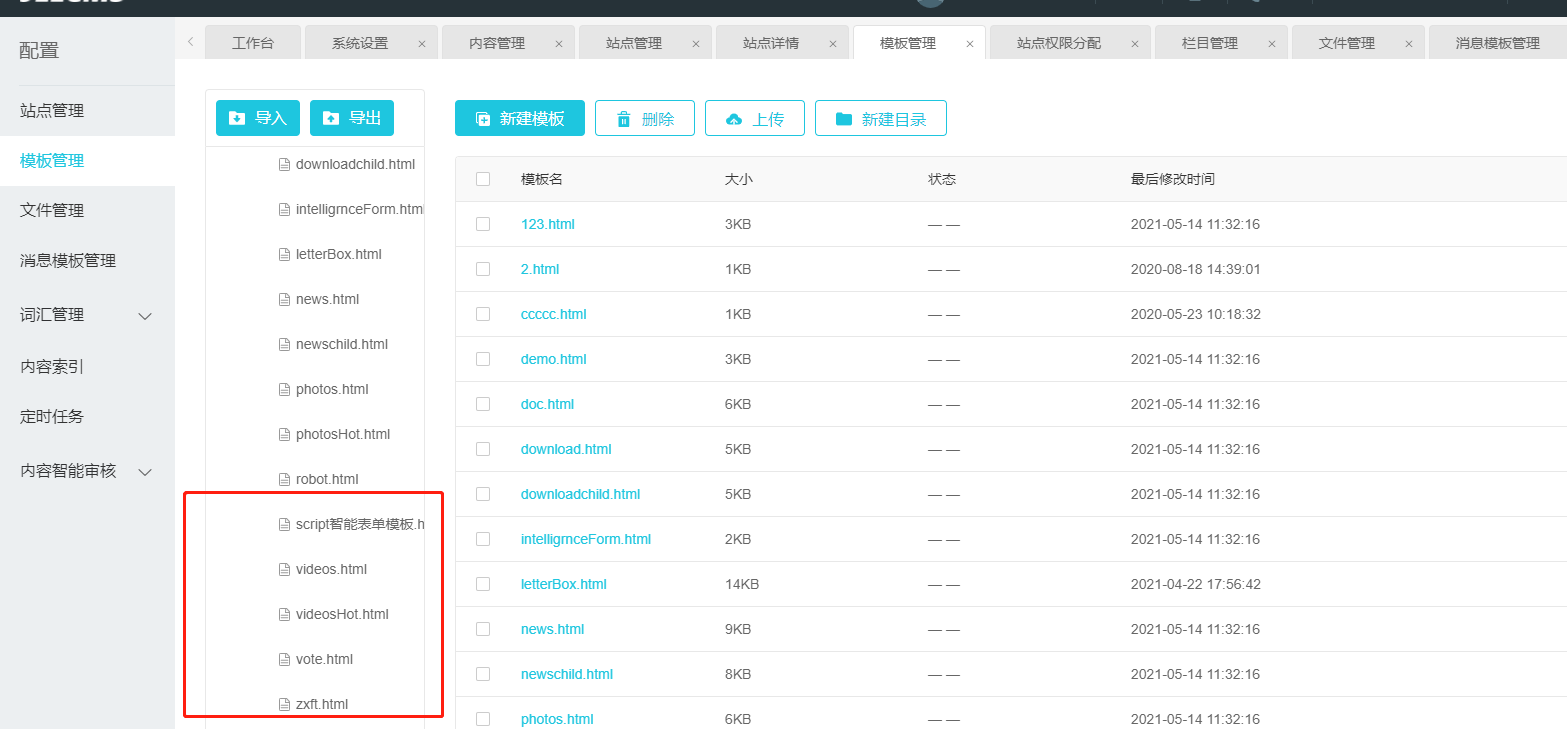Check the box for download.html row

(x=483, y=449)
